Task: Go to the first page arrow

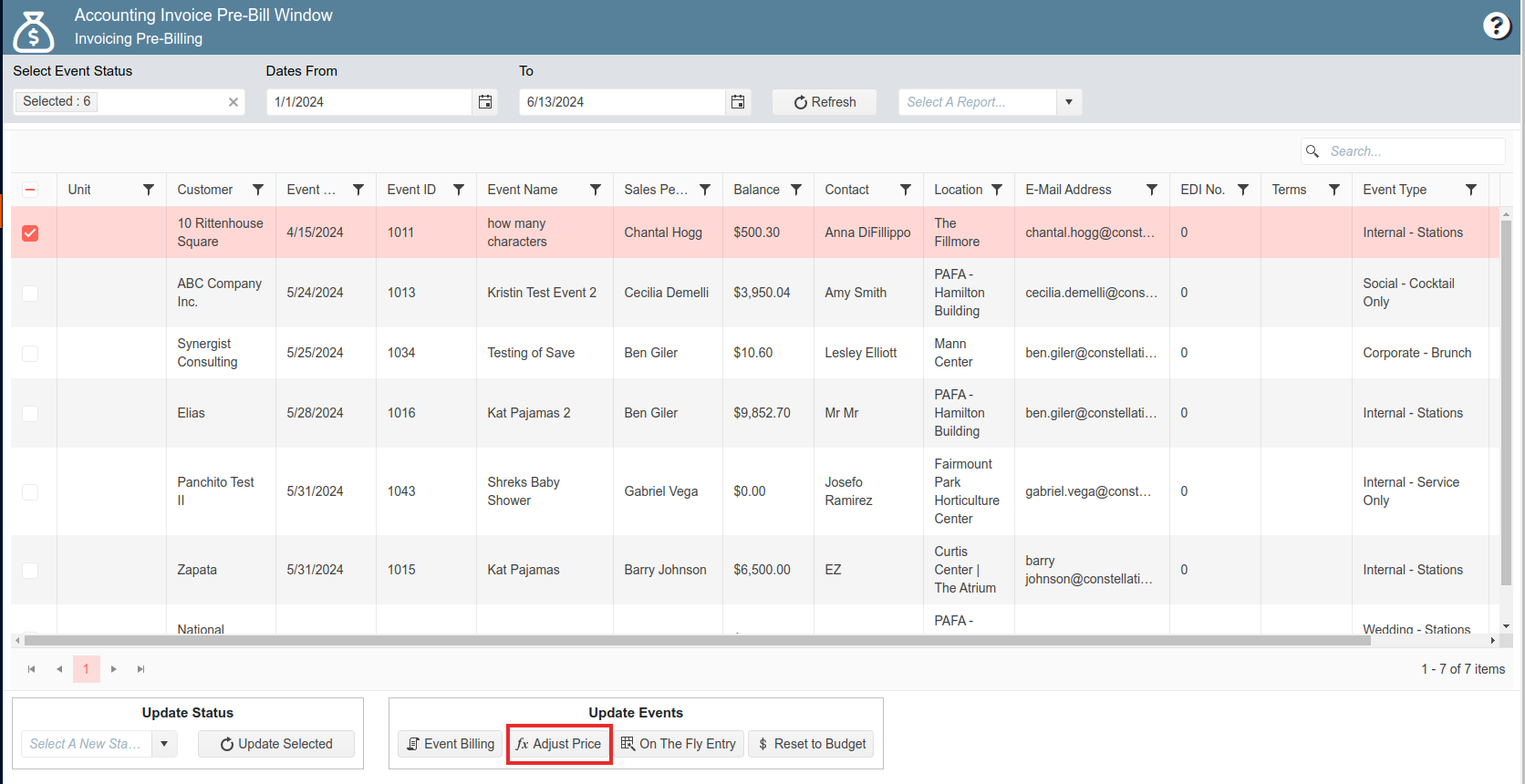Action: point(32,669)
